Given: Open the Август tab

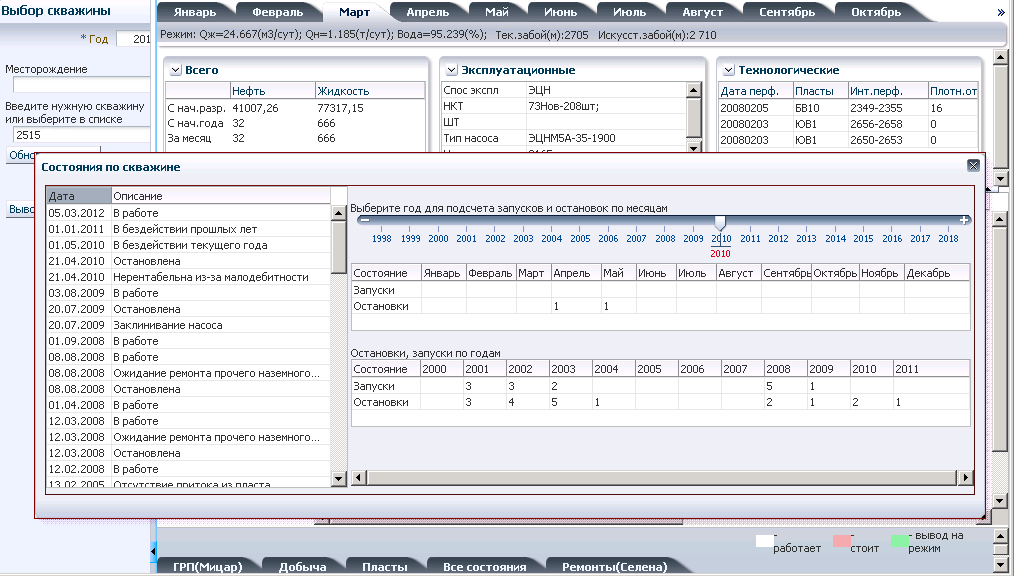Looking at the screenshot, I should (x=702, y=12).
